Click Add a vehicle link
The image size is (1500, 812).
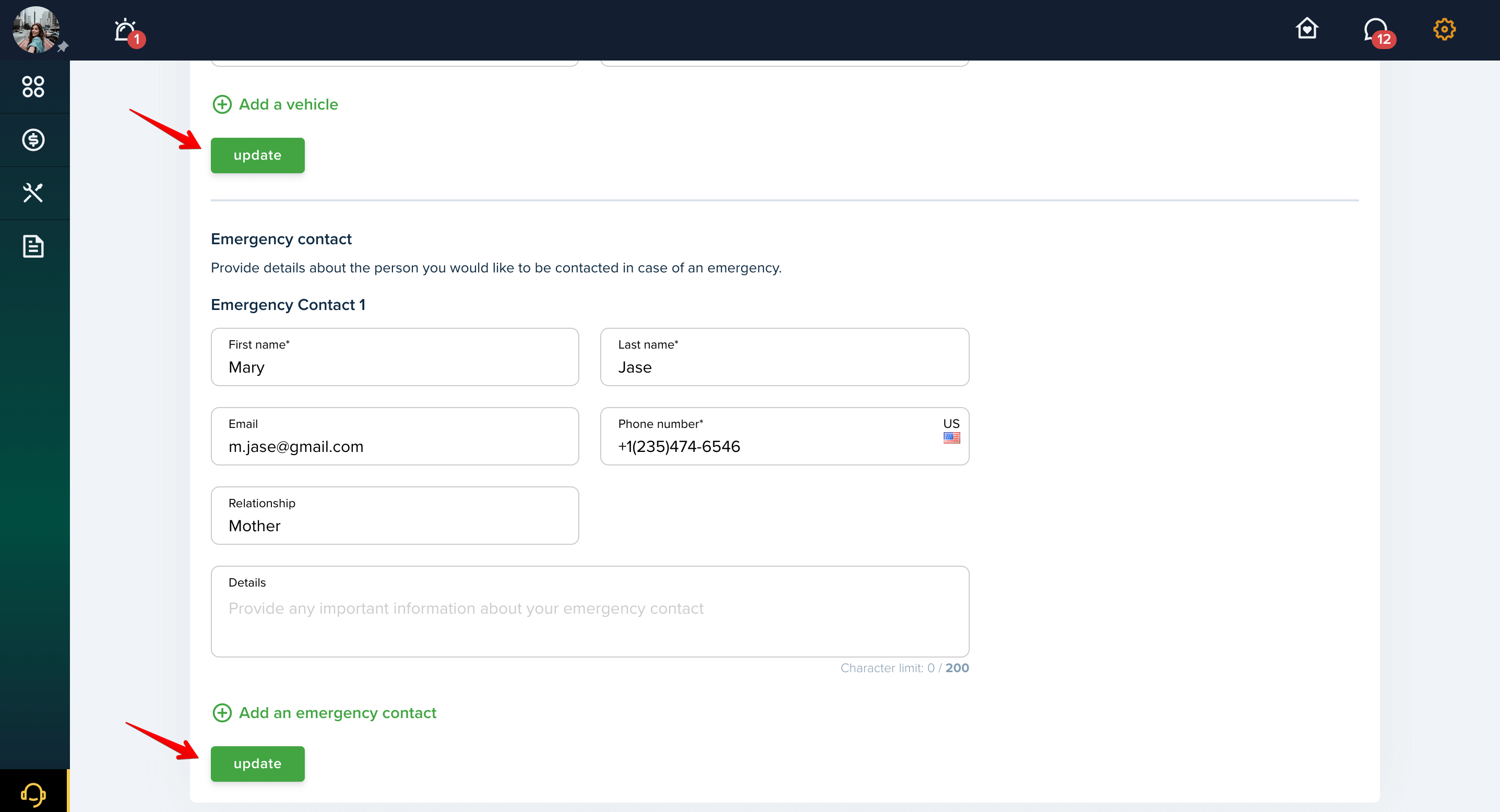pyautogui.click(x=288, y=104)
